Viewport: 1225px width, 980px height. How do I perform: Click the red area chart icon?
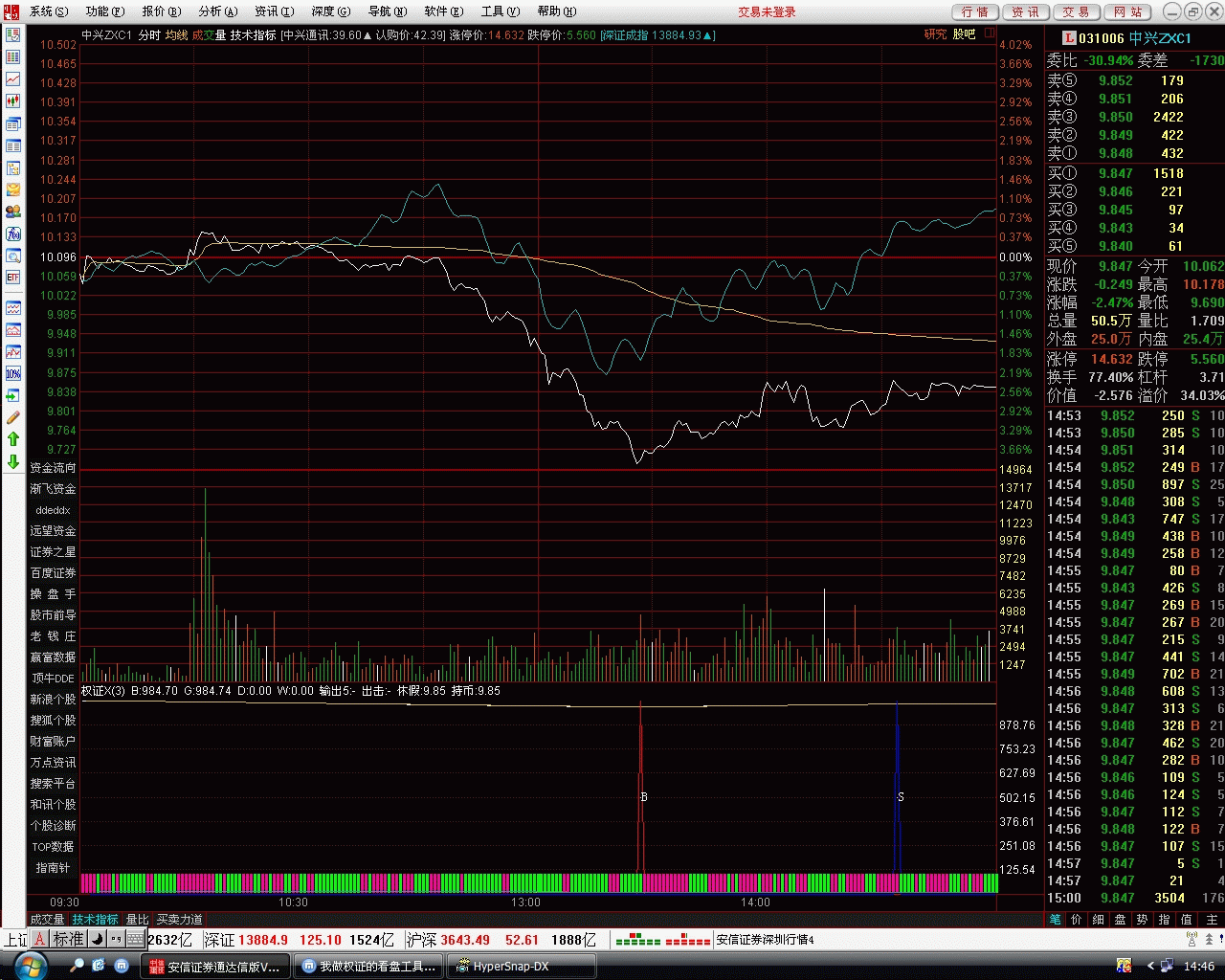coord(13,330)
